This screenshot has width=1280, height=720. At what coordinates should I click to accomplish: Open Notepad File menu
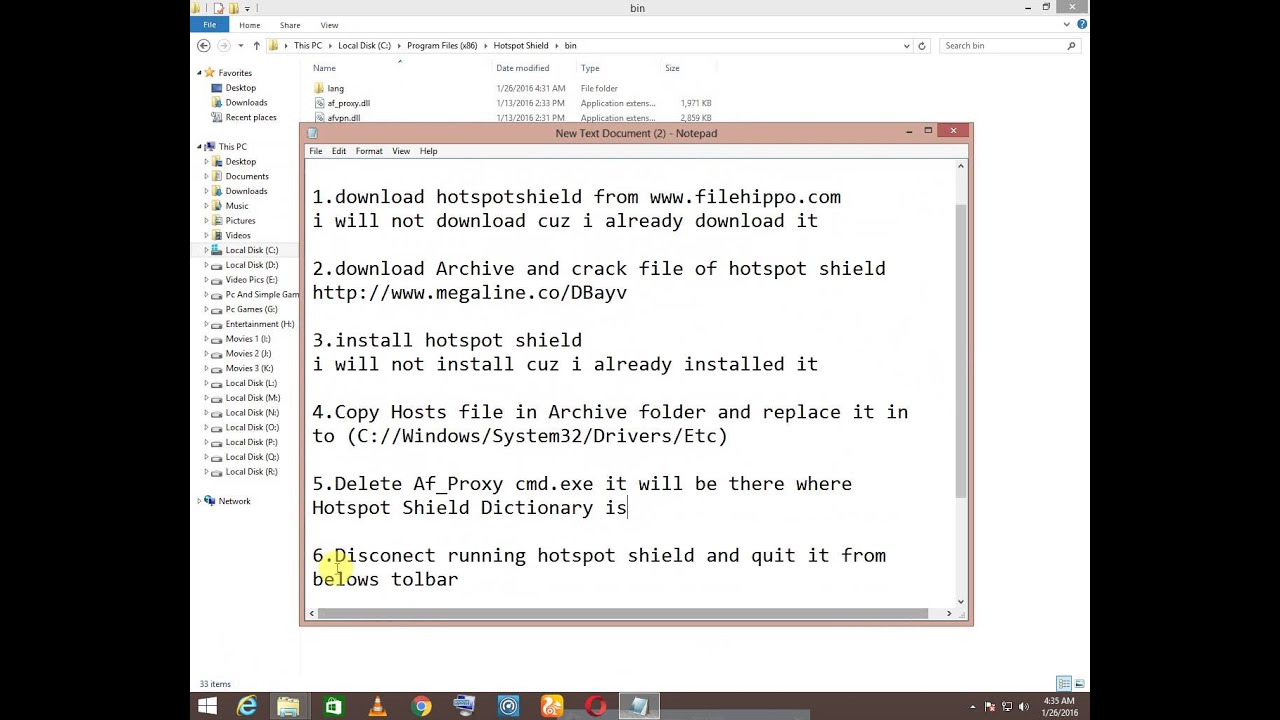pyautogui.click(x=315, y=151)
